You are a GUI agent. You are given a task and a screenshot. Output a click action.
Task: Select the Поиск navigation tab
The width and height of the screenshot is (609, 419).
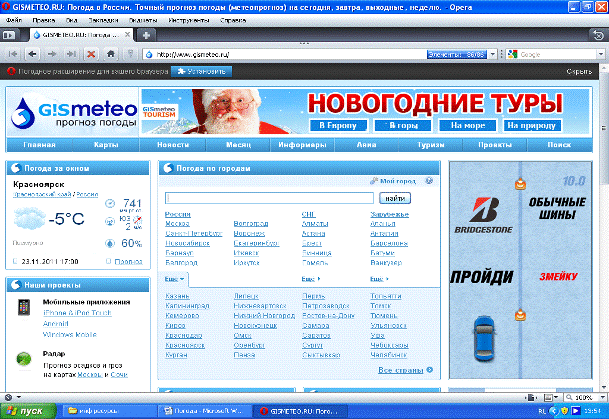point(559,145)
